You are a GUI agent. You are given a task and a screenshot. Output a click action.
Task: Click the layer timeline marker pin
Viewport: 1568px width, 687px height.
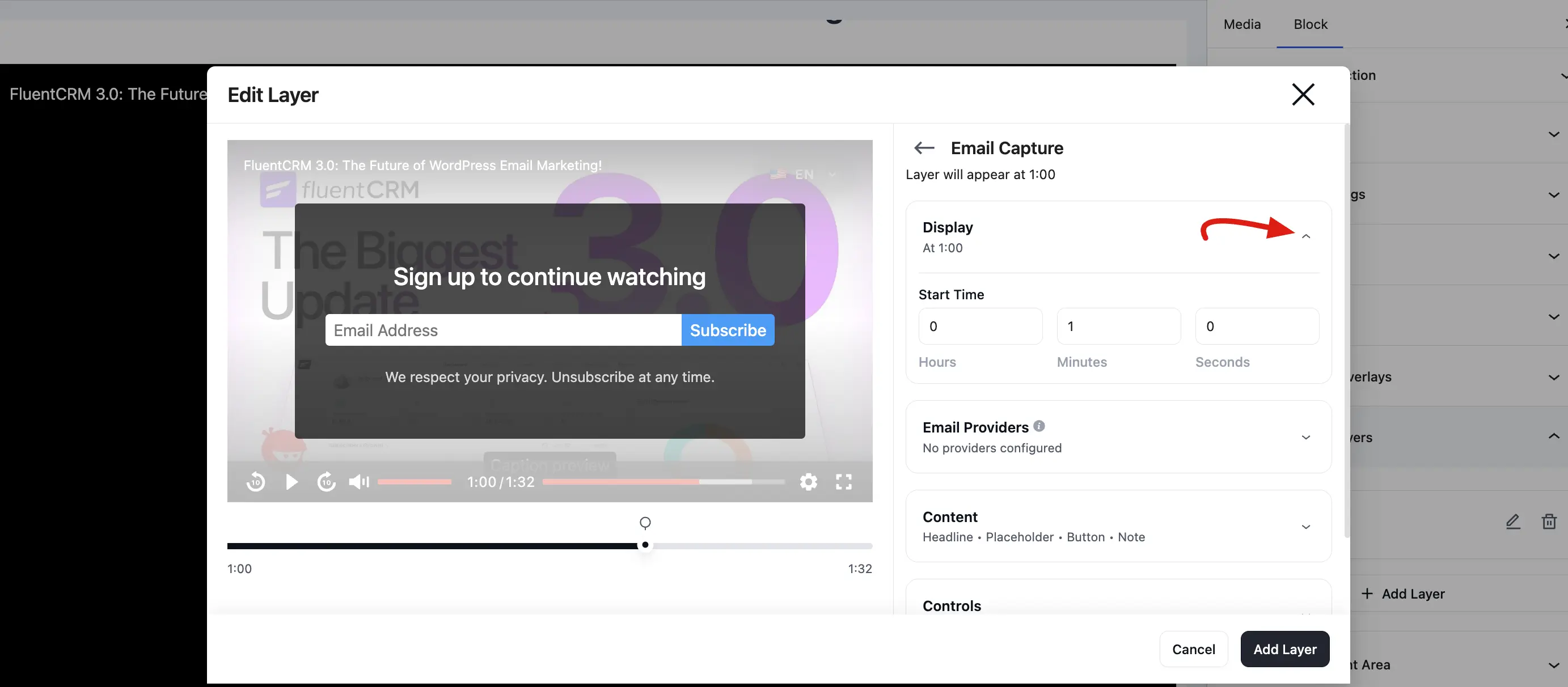[645, 523]
